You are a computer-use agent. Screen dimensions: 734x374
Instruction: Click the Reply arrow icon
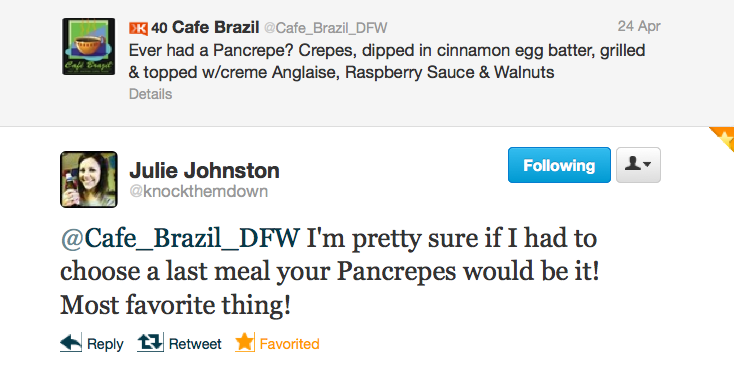click(71, 343)
